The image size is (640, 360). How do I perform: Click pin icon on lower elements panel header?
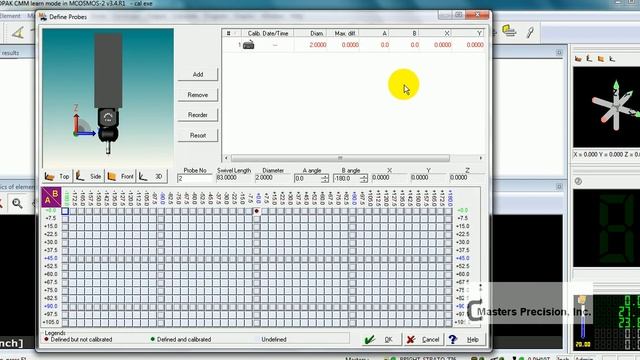pos(559,187)
